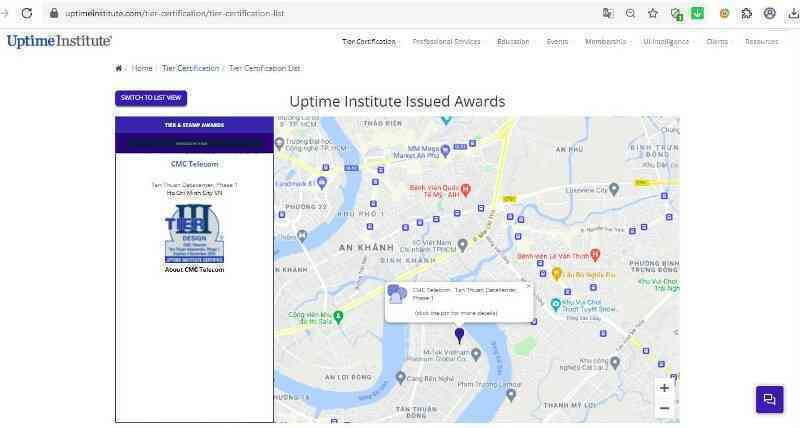The image size is (800, 428).
Task: Open the About CMC Telecom link
Action: 194,269
